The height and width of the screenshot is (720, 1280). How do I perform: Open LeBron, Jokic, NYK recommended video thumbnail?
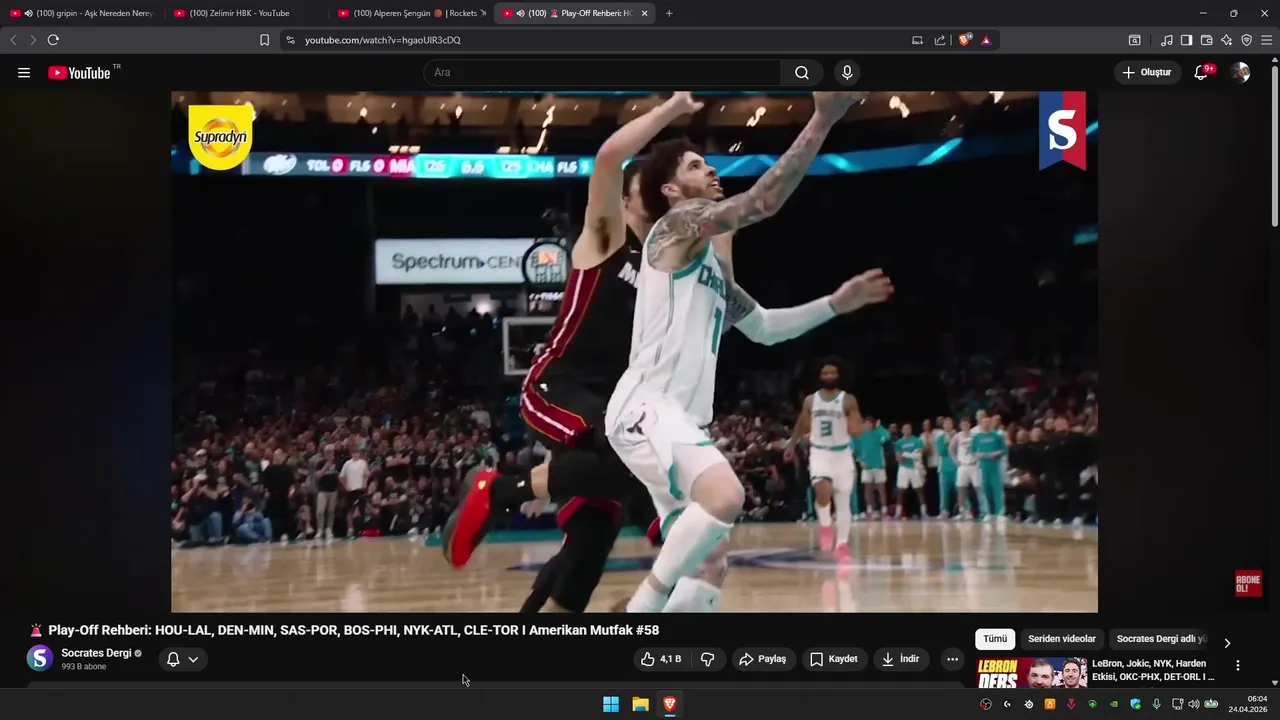(1032, 673)
